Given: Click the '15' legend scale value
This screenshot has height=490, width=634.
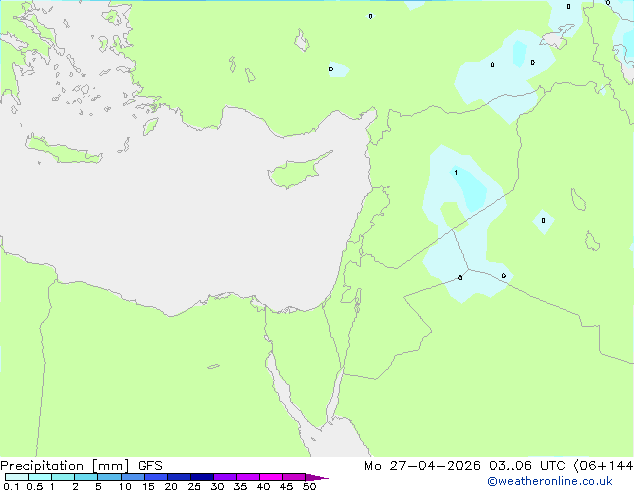Looking at the screenshot, I should [x=148, y=486].
